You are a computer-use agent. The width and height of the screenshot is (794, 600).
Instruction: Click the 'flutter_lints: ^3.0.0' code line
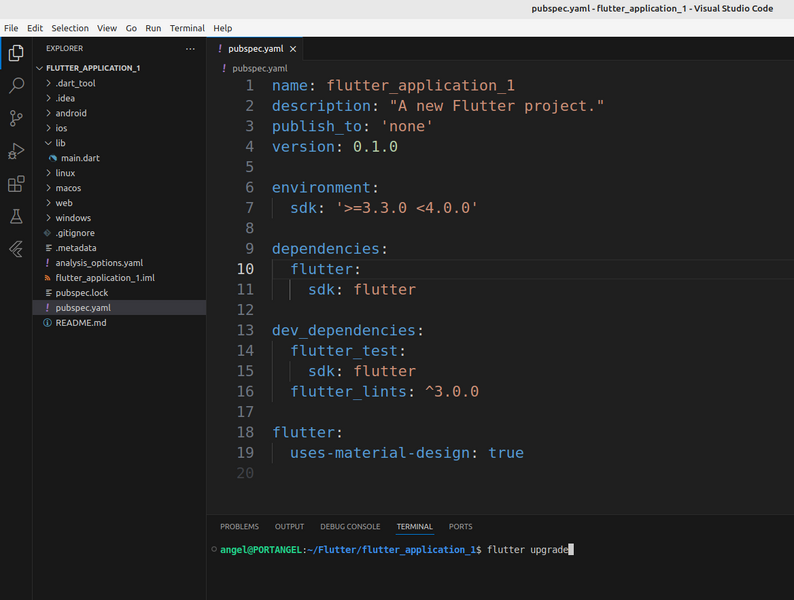pos(384,391)
